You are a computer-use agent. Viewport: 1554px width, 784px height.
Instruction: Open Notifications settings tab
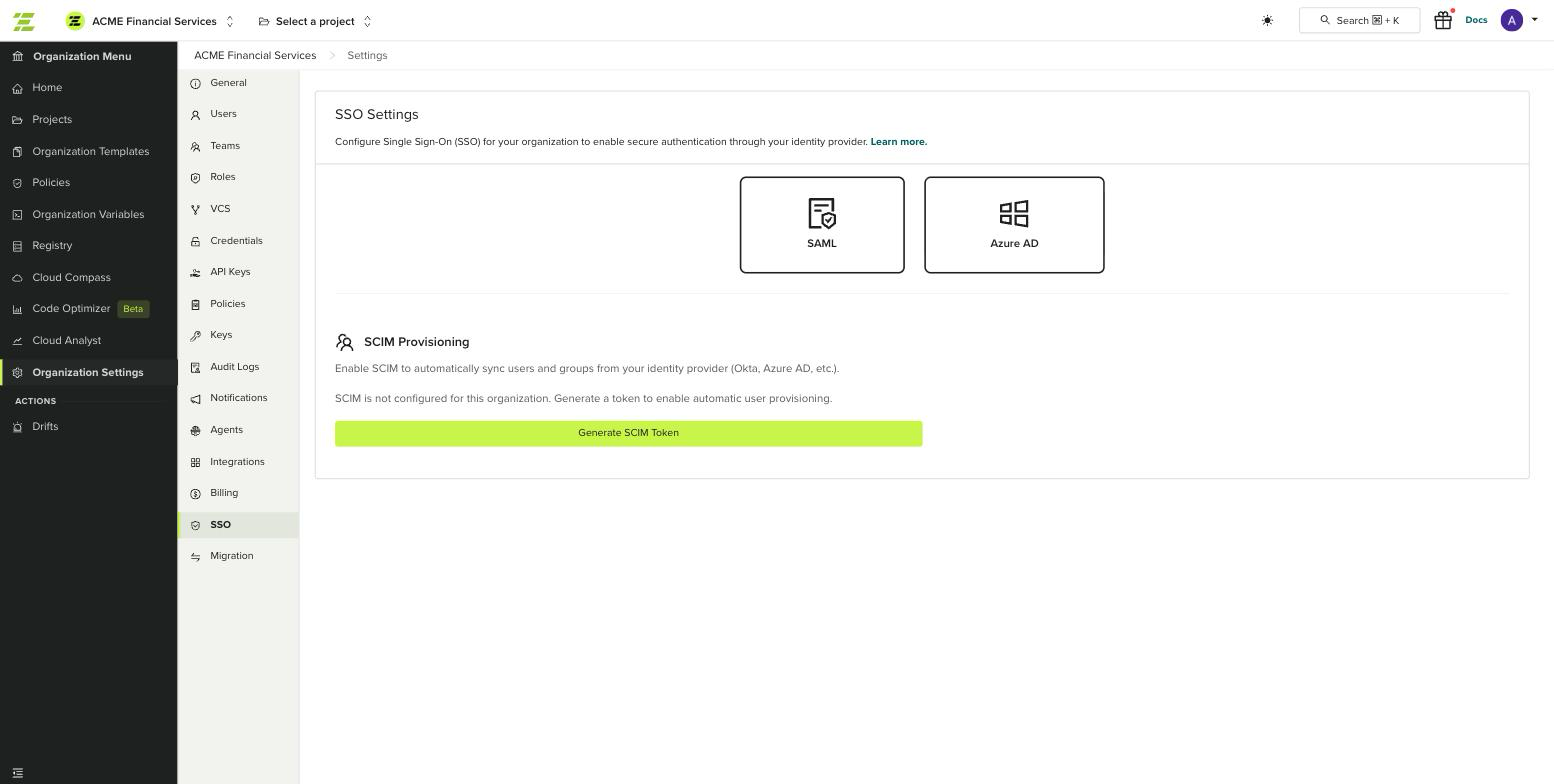[x=238, y=398]
